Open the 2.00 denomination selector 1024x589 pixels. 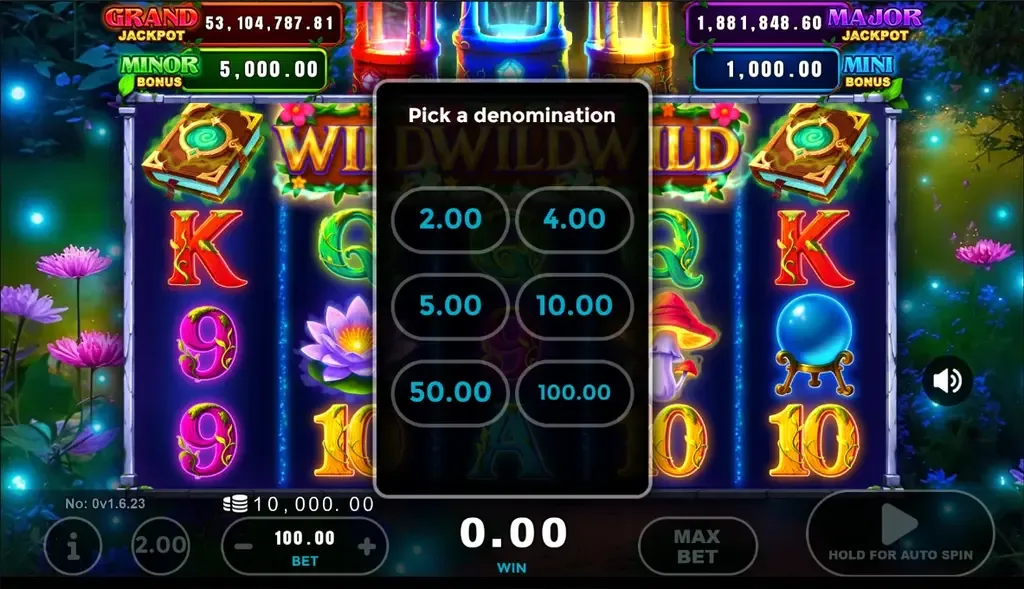(x=161, y=545)
